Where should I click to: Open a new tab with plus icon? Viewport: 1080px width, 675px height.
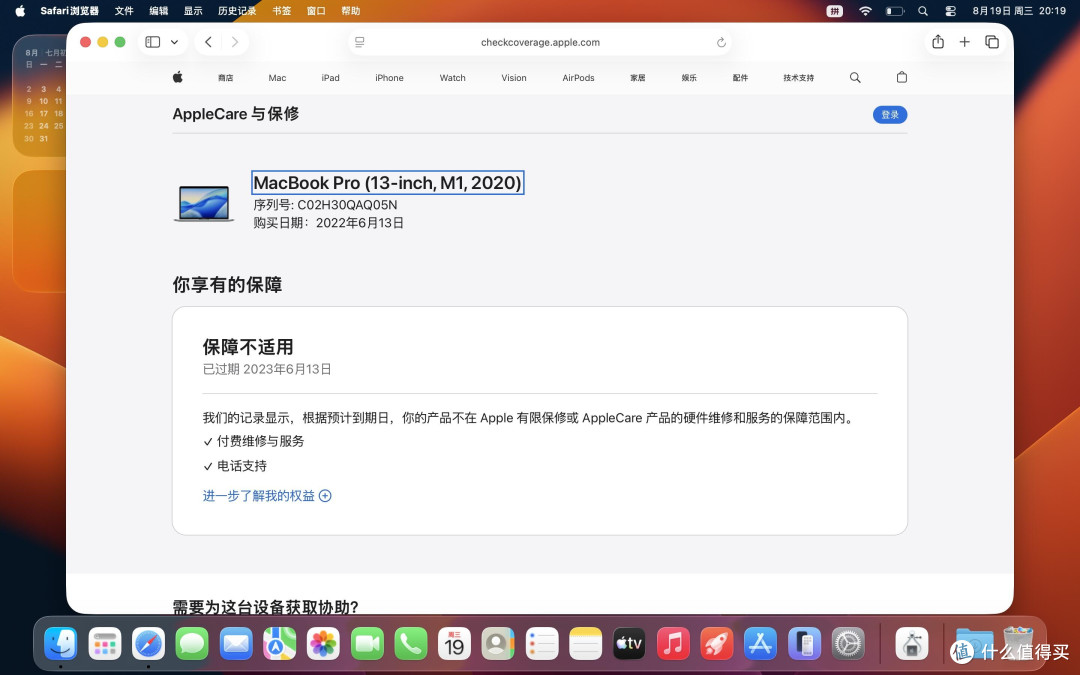point(964,42)
